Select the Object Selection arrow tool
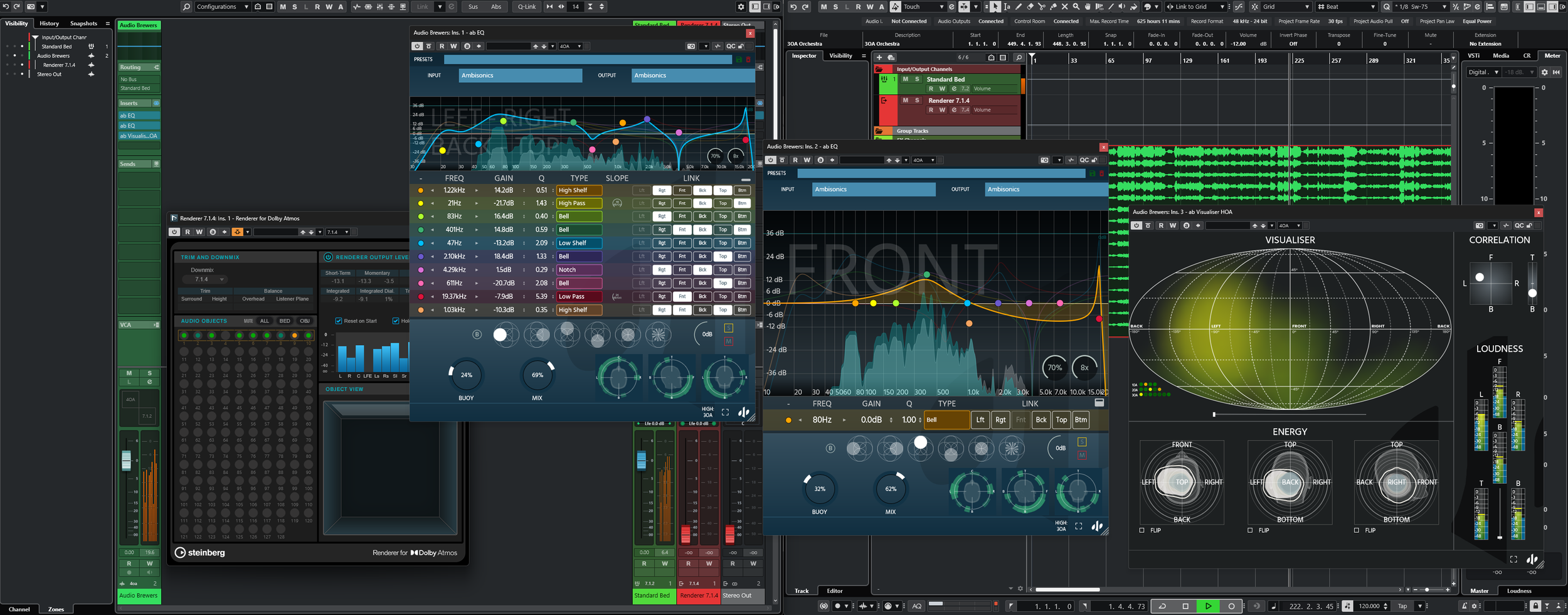Viewport: 1568px width, 615px height. (995, 6)
